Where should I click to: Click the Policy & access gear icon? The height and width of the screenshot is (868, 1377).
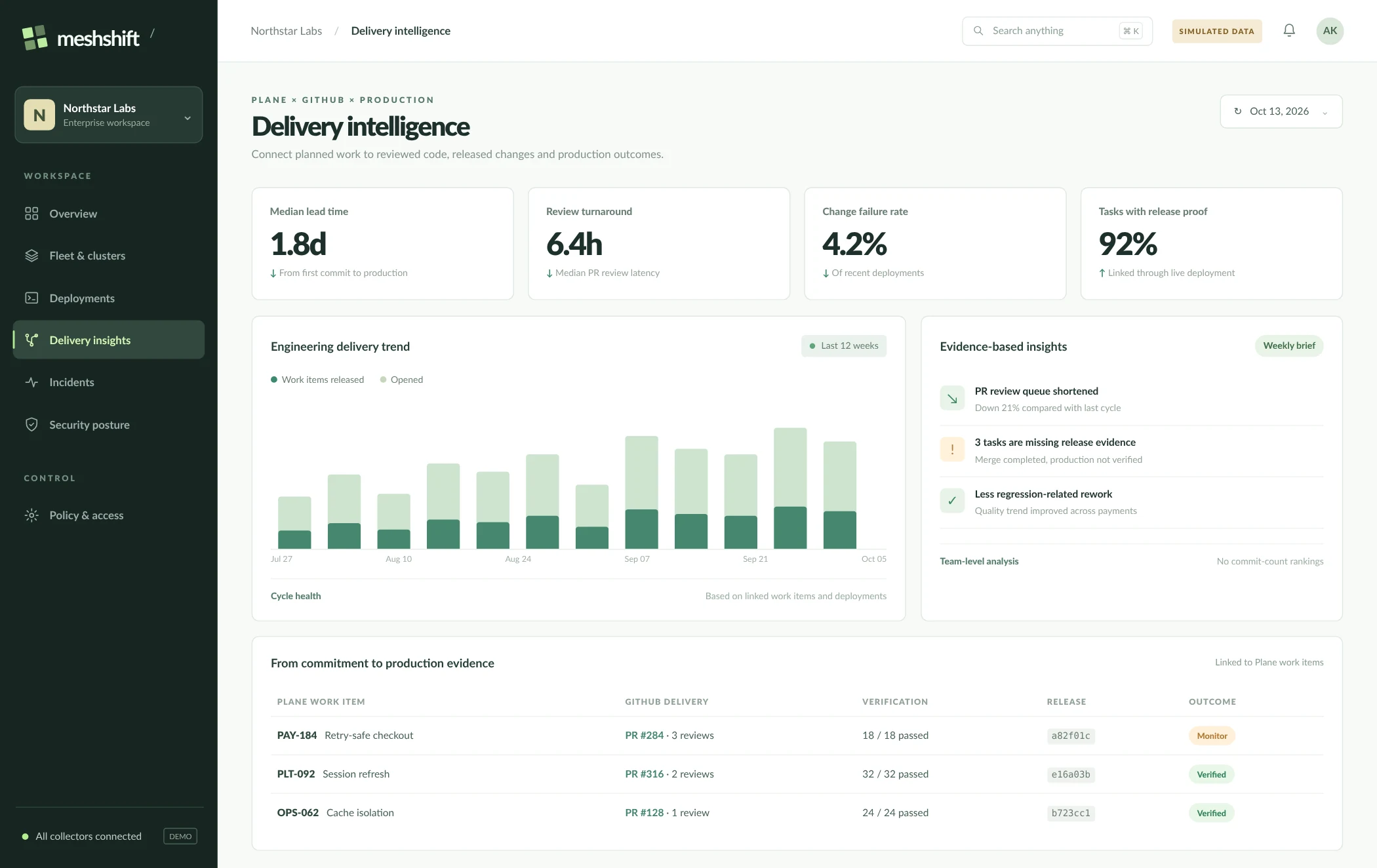click(x=31, y=515)
